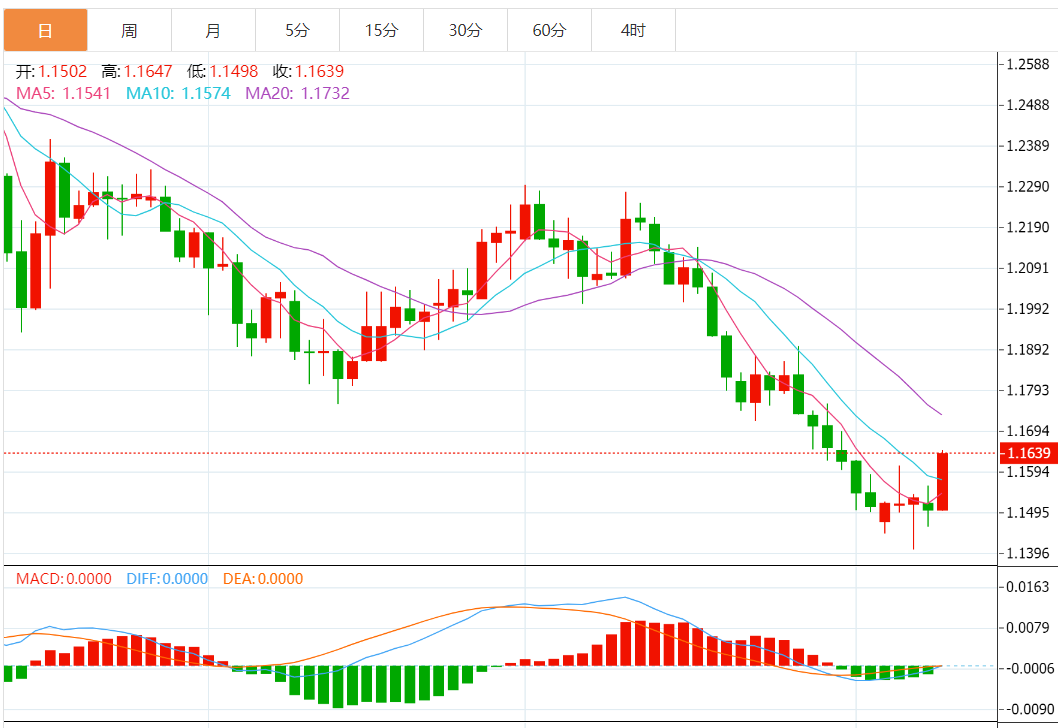Viewport: 1058px width, 728px height.
Task: Click the 1.2588 price axis label
Action: pos(1028,65)
